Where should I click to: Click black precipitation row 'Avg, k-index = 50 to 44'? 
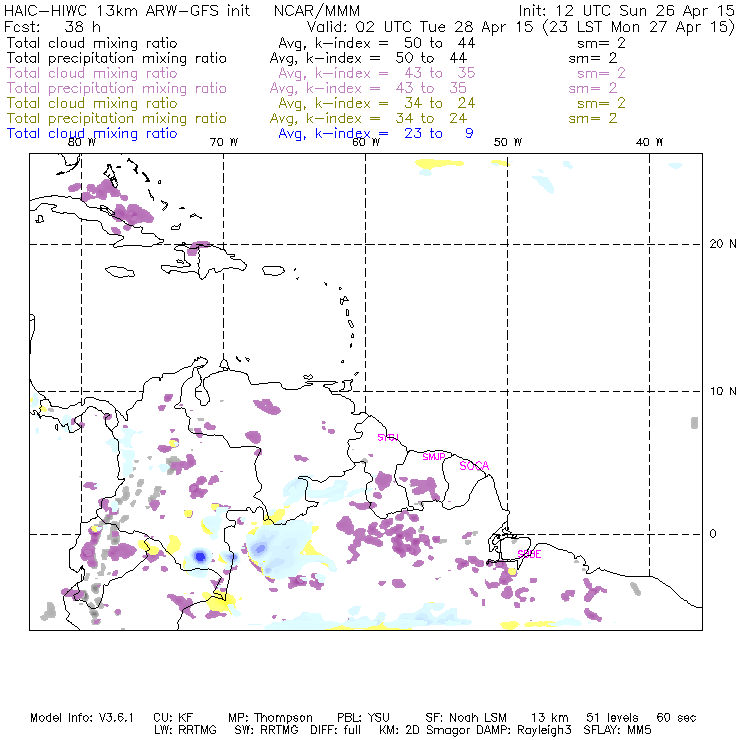368,59
